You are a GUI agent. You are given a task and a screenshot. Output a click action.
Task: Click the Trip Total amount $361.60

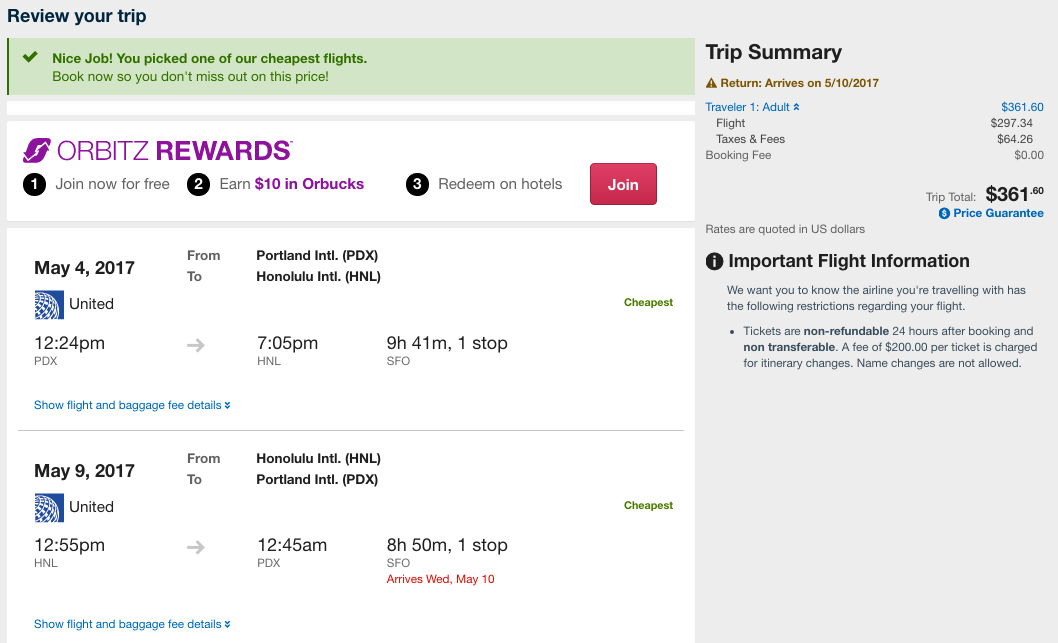pyautogui.click(x=1014, y=194)
